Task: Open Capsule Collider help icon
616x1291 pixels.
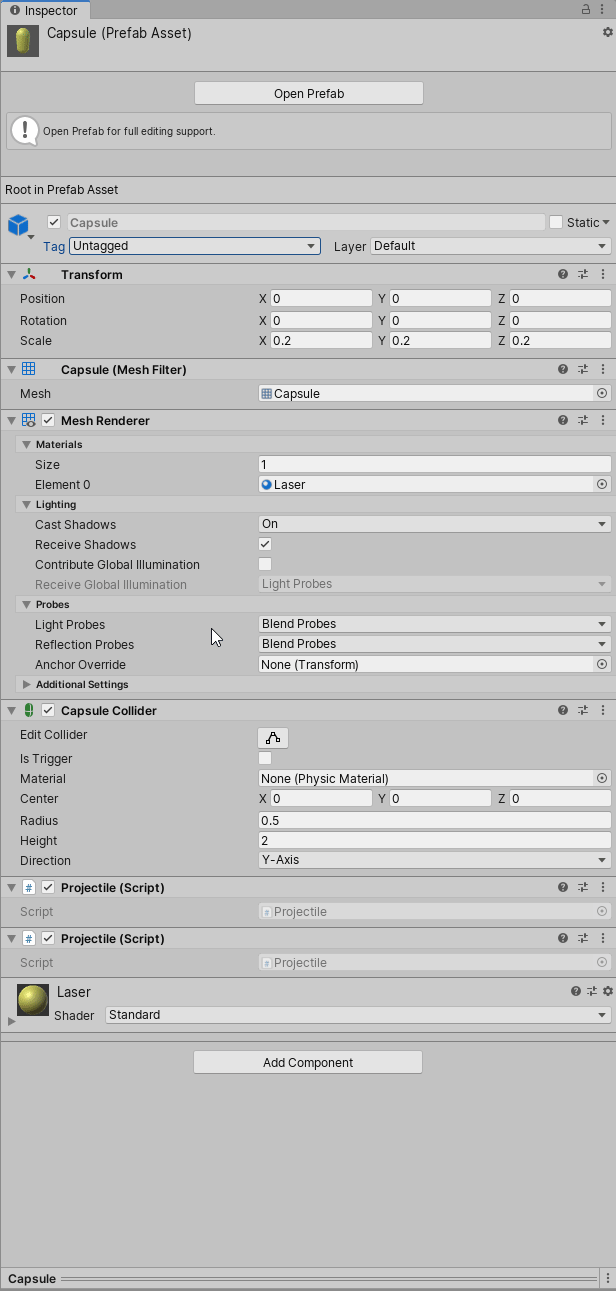Action: click(x=563, y=710)
